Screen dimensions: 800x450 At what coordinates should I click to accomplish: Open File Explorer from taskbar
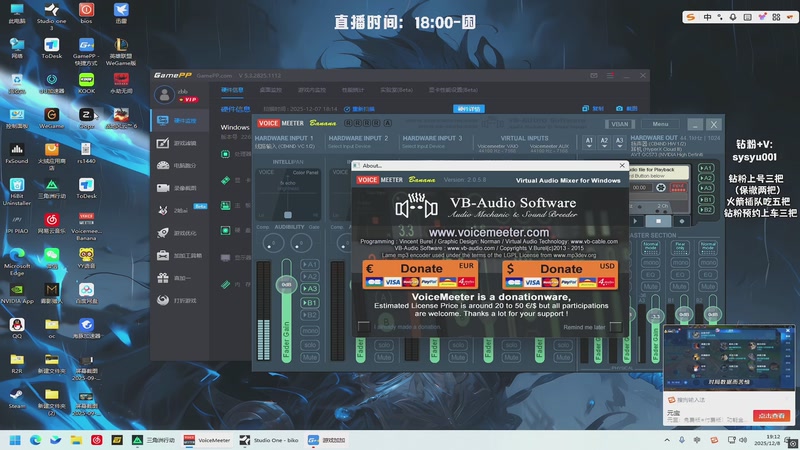coord(76,440)
